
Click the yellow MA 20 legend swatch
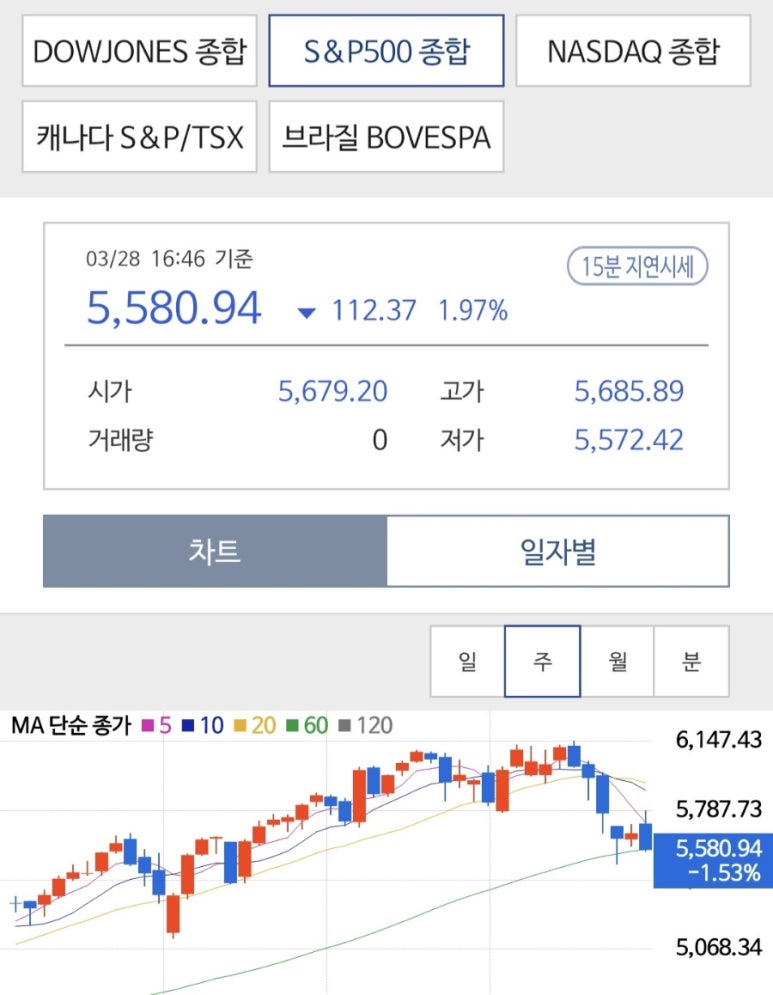tap(239, 725)
